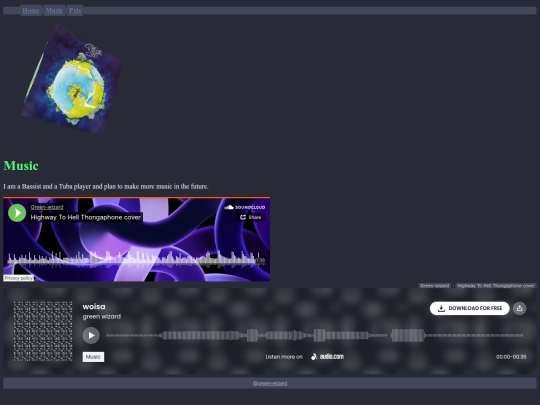Click the Music tag on woisa player
This screenshot has width=540, height=405.
(x=93, y=357)
